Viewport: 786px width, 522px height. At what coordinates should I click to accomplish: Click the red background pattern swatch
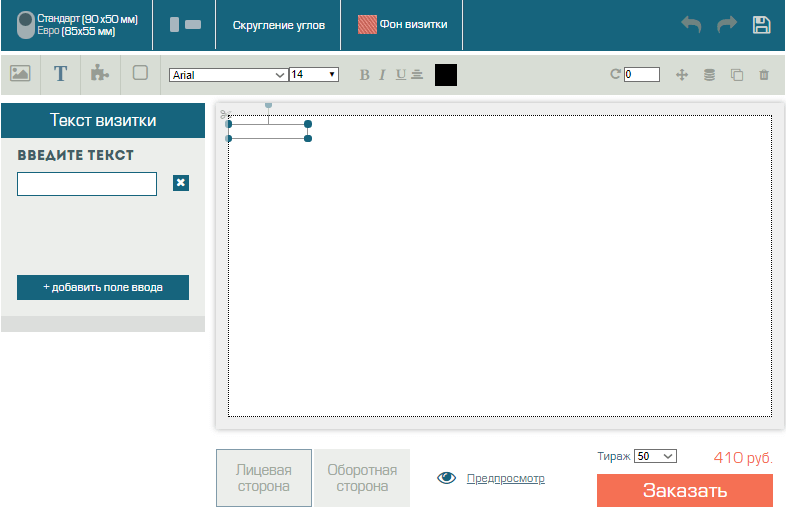(367, 25)
